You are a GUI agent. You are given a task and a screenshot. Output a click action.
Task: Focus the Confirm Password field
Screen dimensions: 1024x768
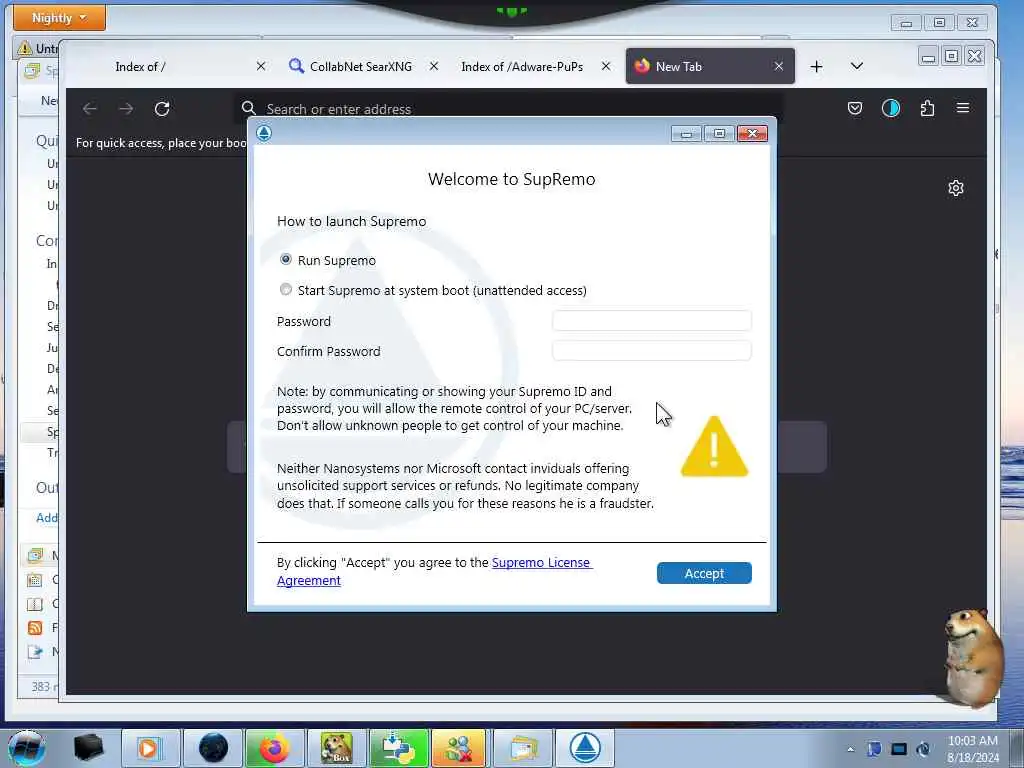pyautogui.click(x=652, y=351)
